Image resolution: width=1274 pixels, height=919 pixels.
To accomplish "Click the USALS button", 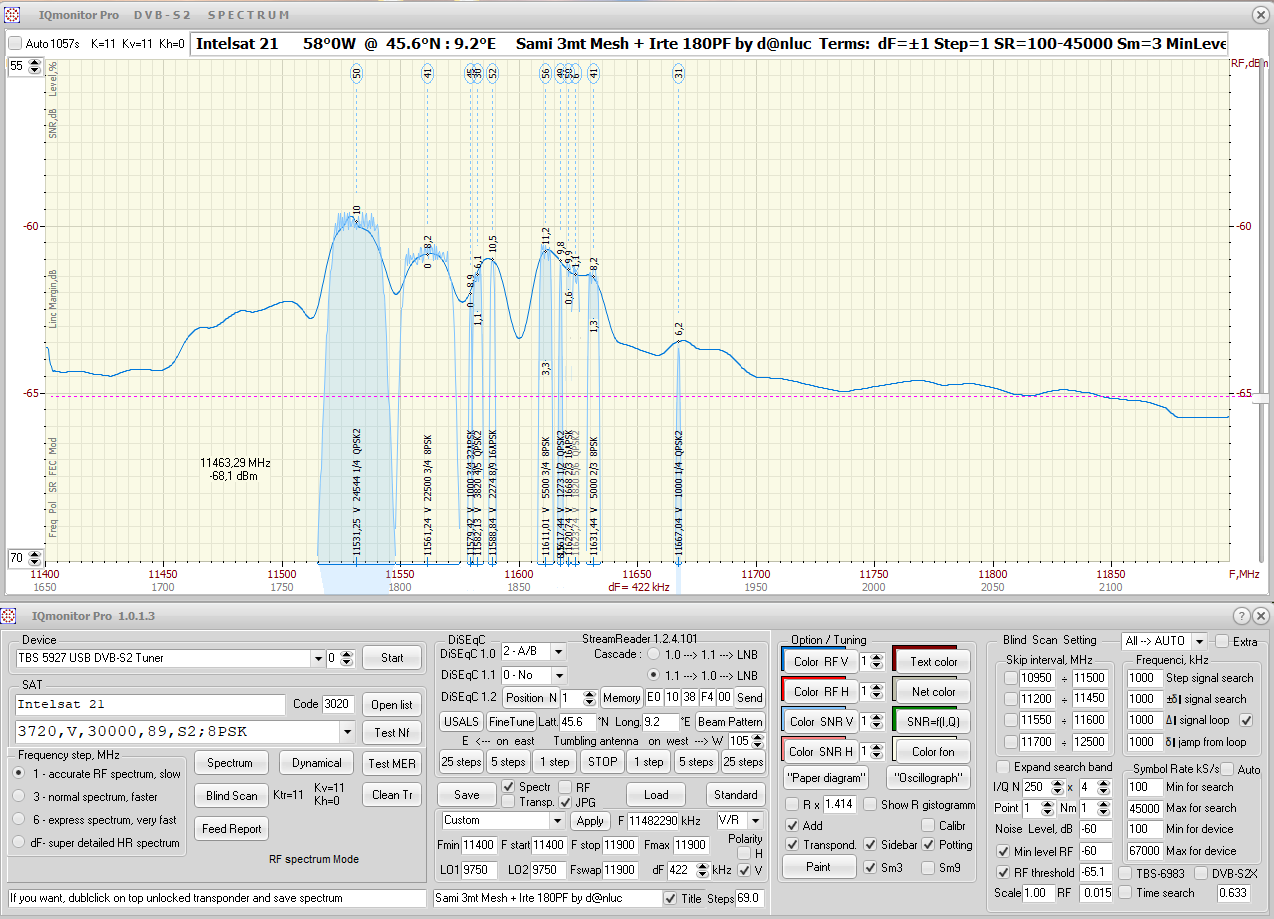I will pos(460,722).
